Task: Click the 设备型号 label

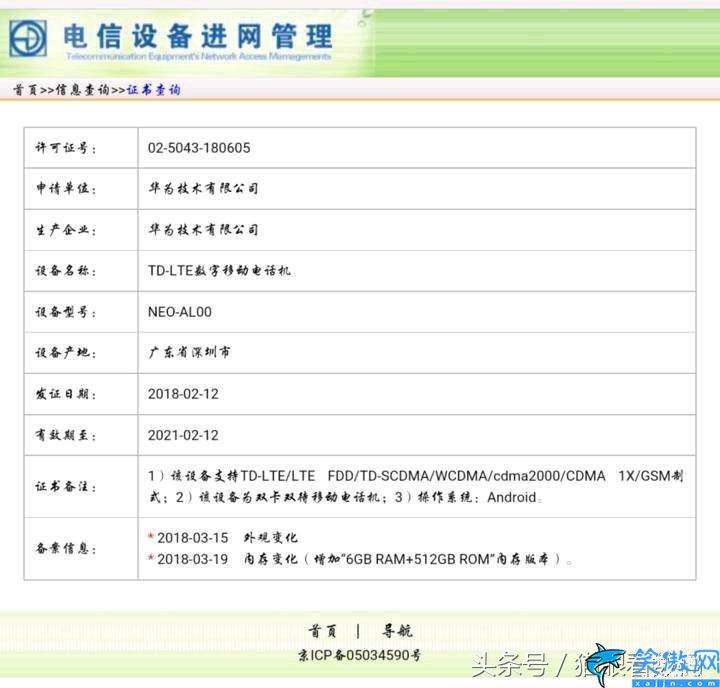Action: pos(66,312)
